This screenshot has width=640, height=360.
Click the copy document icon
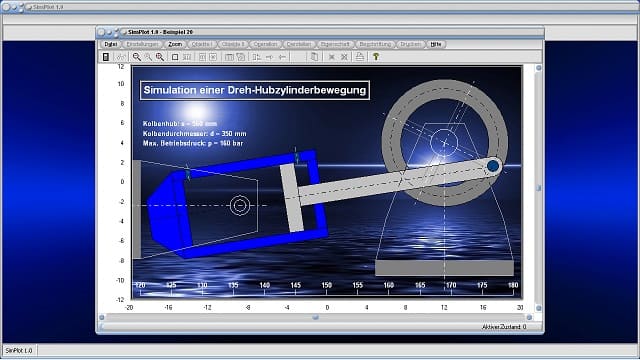(314, 57)
